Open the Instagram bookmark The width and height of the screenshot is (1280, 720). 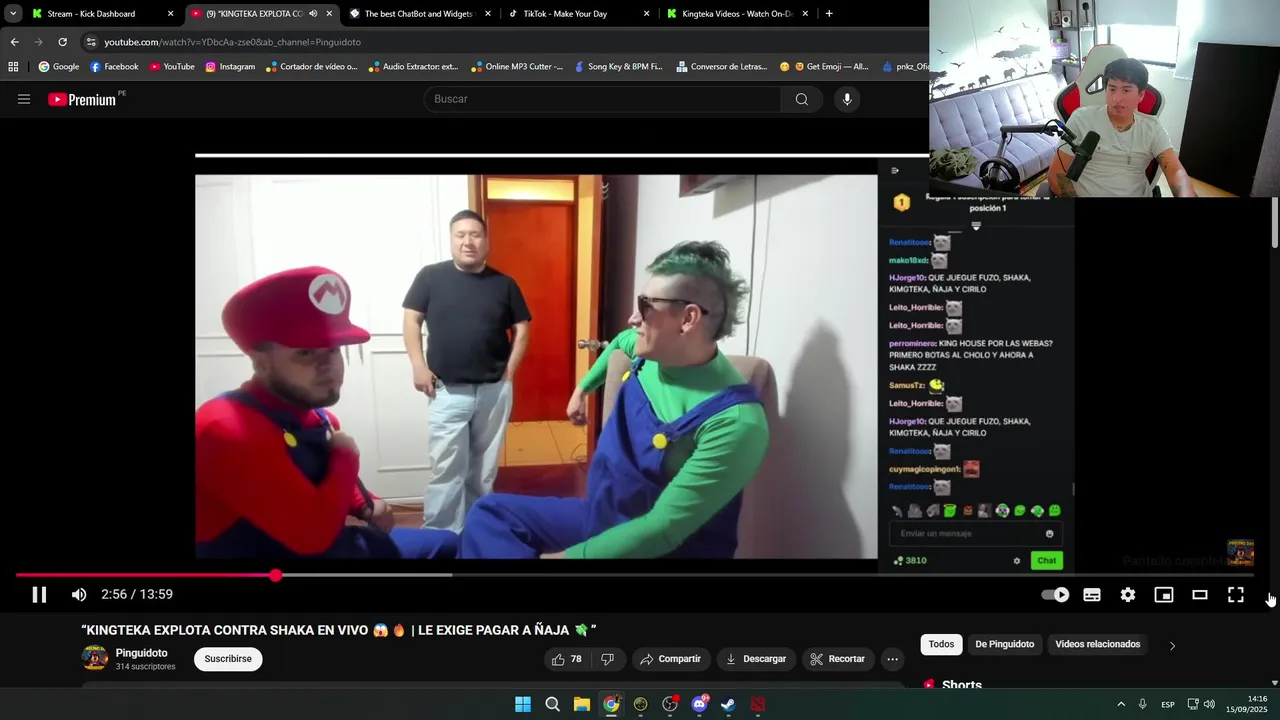[x=230, y=67]
